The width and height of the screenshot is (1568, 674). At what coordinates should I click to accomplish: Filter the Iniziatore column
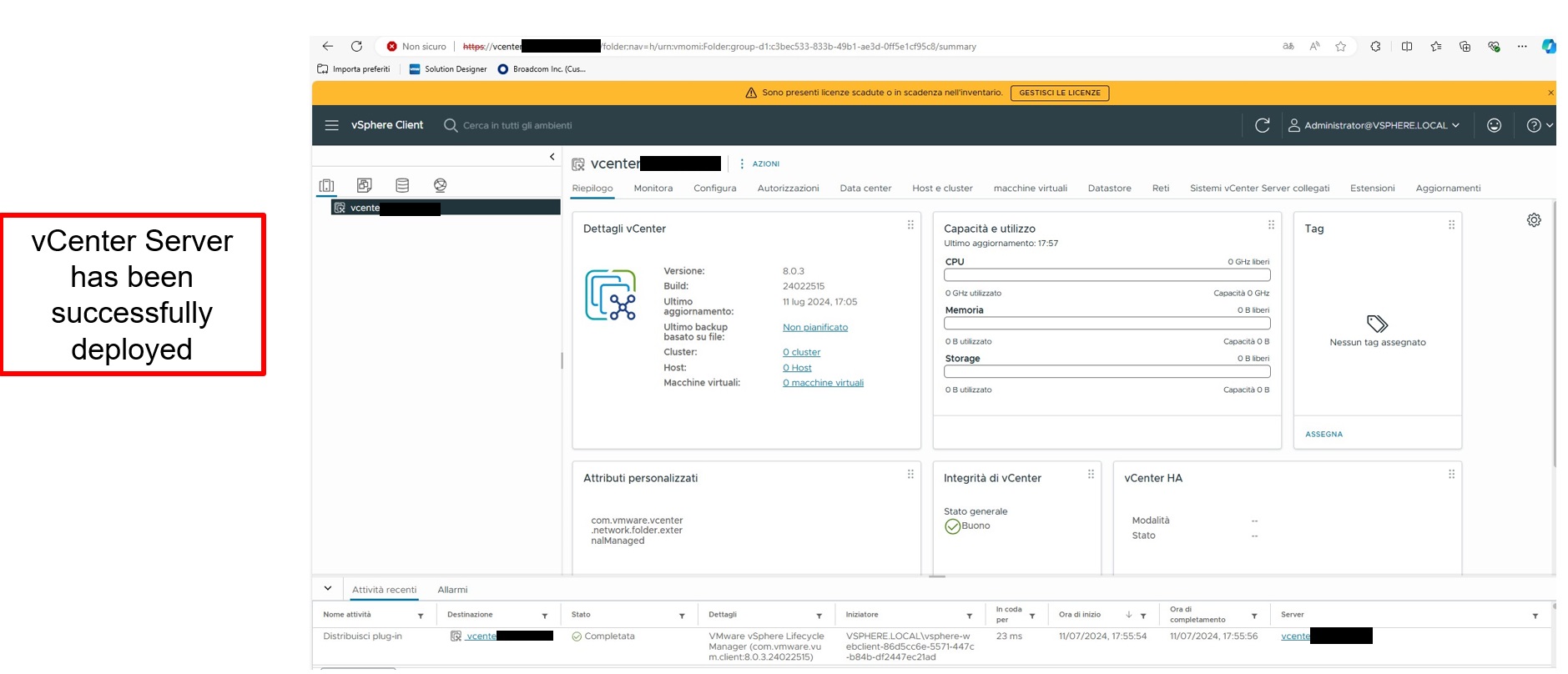tap(970, 616)
